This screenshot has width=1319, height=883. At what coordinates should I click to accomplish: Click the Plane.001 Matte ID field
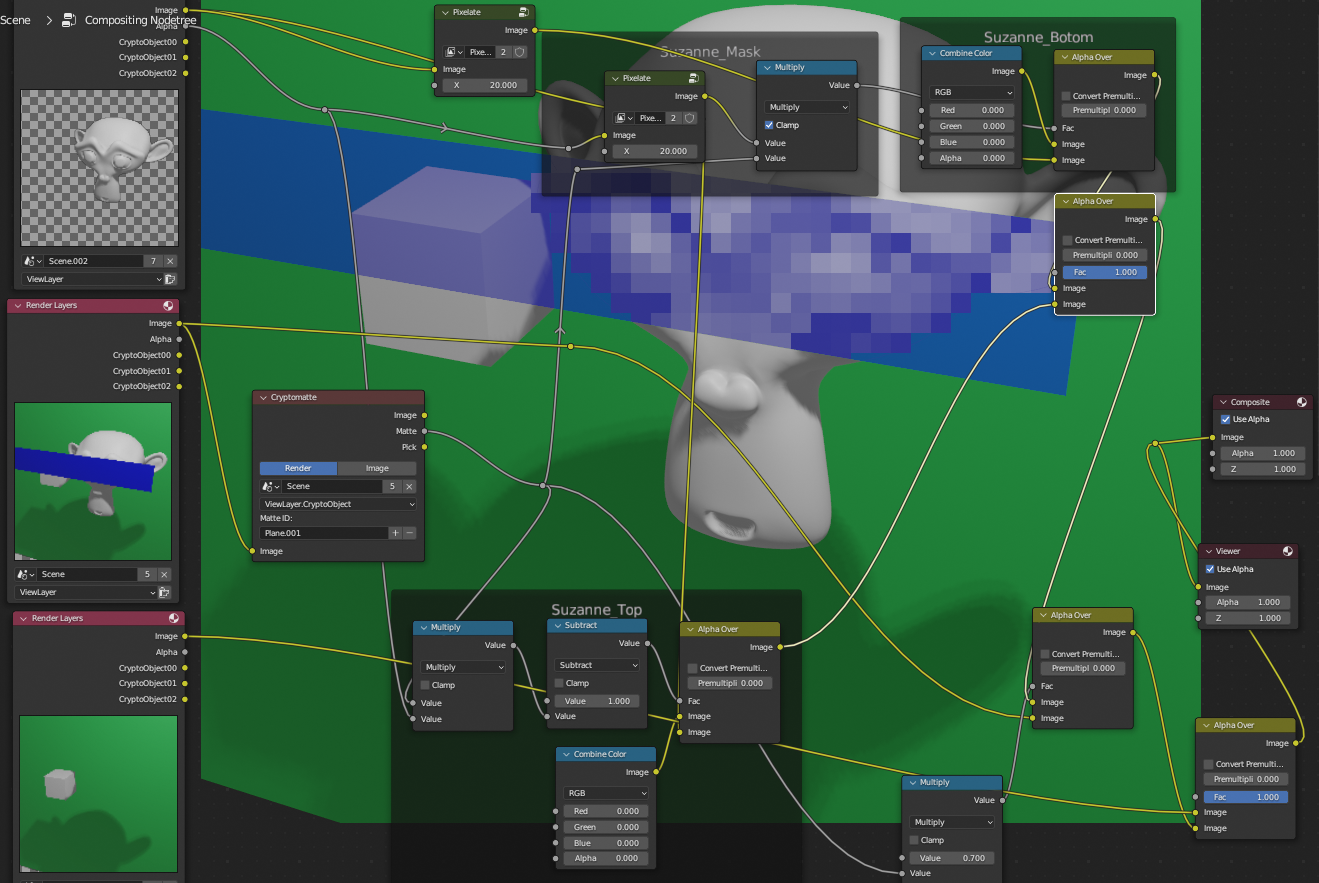point(323,533)
